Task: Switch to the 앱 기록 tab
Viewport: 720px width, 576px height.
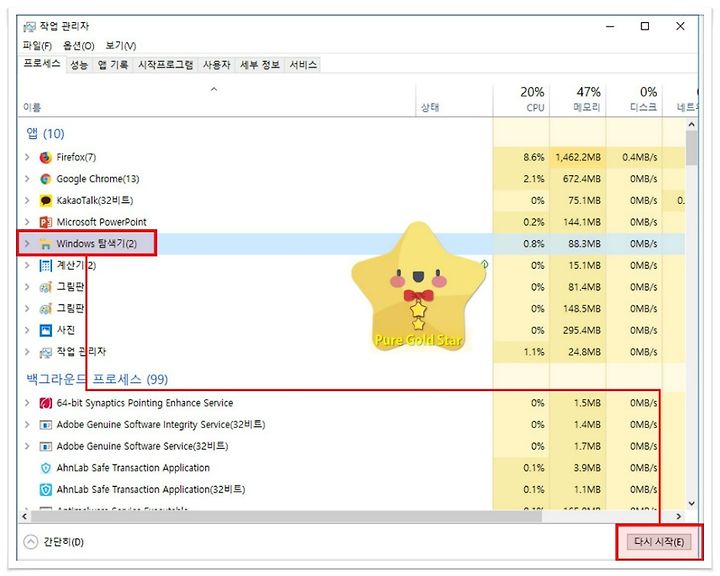Action: [x=112, y=65]
